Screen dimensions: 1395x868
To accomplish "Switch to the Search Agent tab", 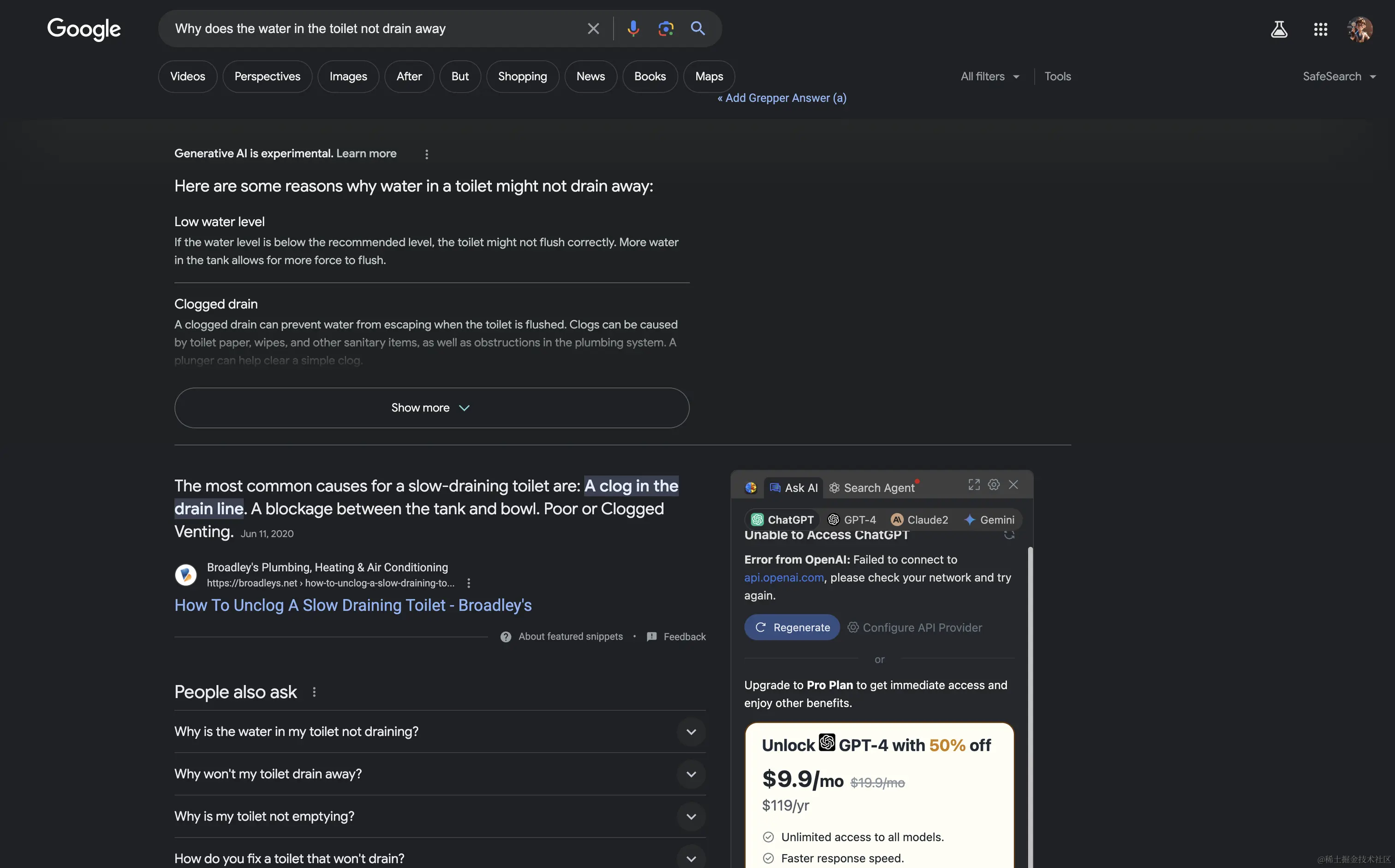I will (871, 488).
